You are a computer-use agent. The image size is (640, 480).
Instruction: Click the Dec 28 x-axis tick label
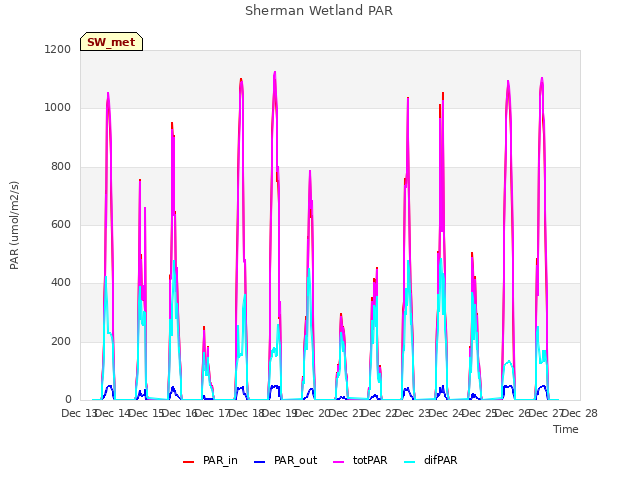[580, 413]
